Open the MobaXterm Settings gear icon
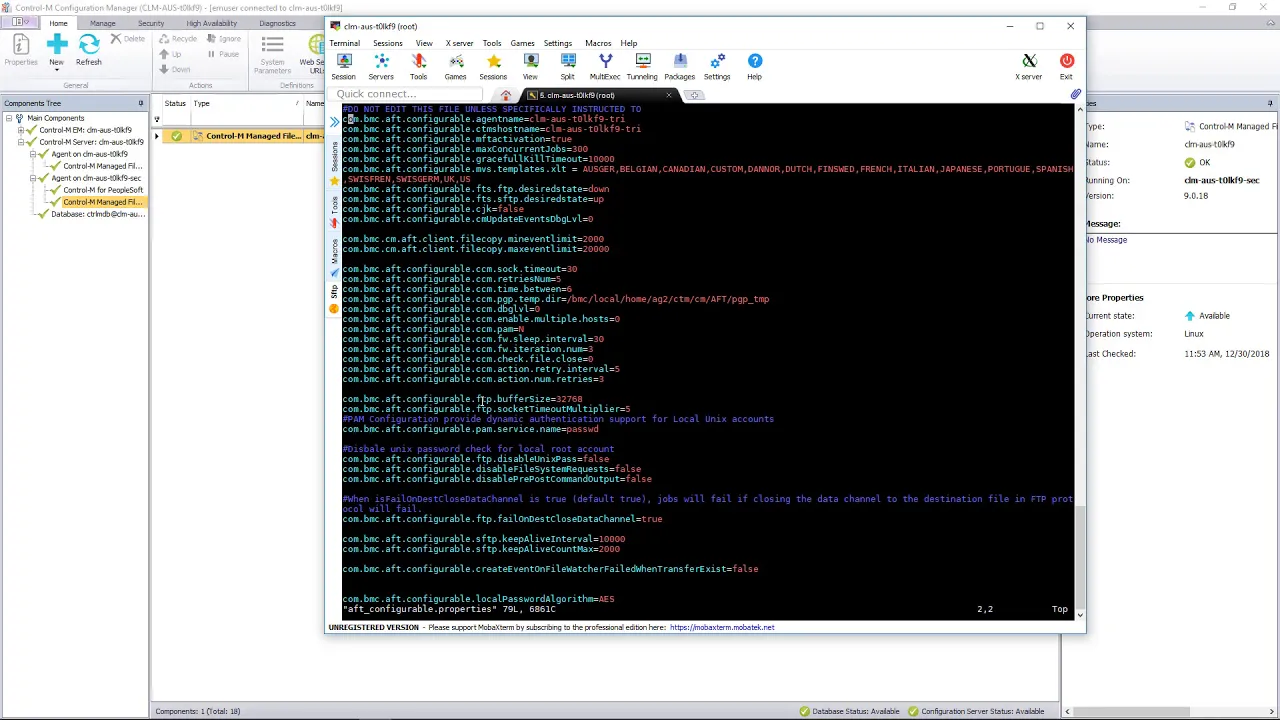The width and height of the screenshot is (1280, 720). click(717, 67)
